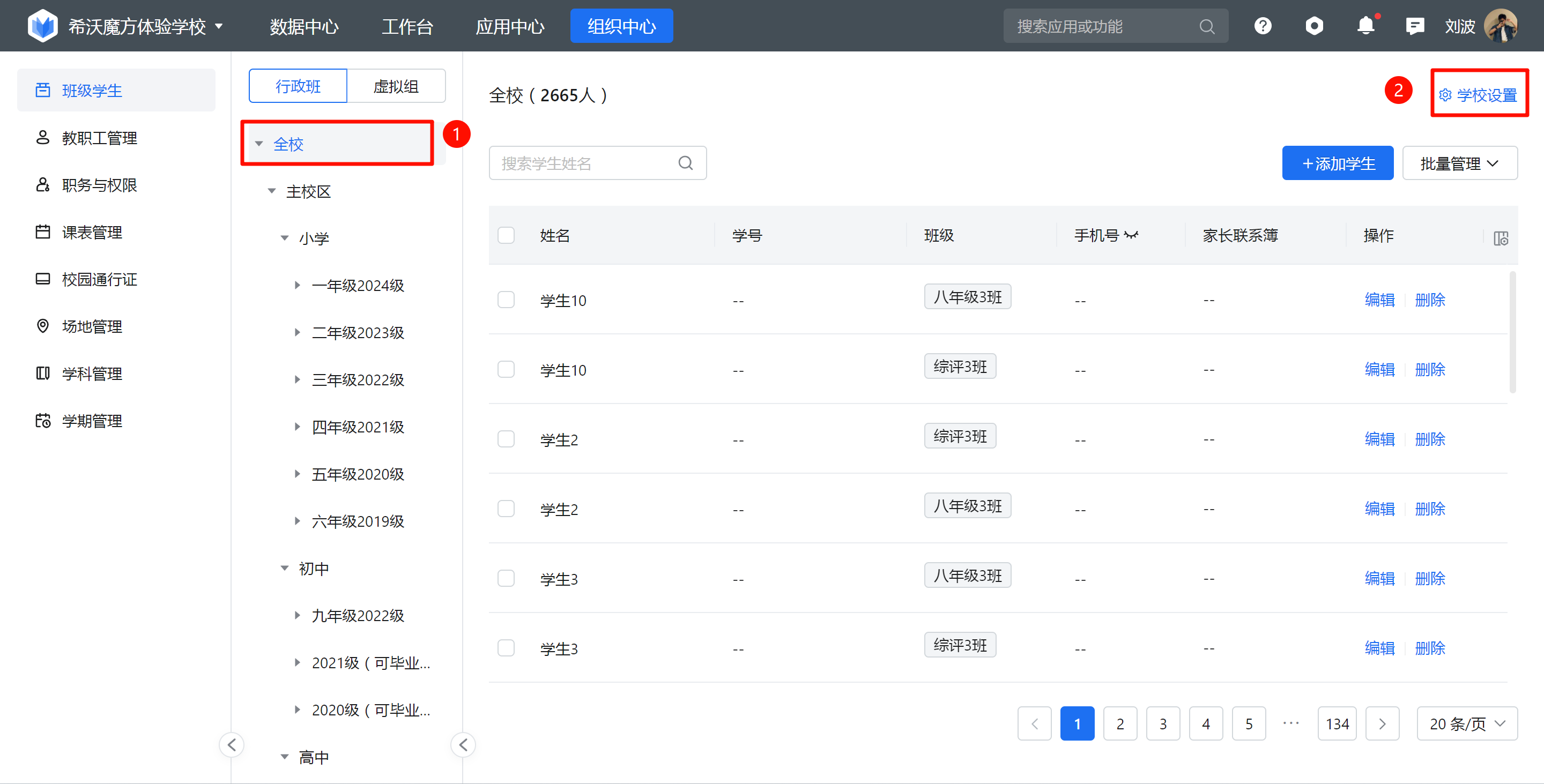Click the 职务与权限 icon
Screen dimensions: 1544x784
[x=42, y=184]
